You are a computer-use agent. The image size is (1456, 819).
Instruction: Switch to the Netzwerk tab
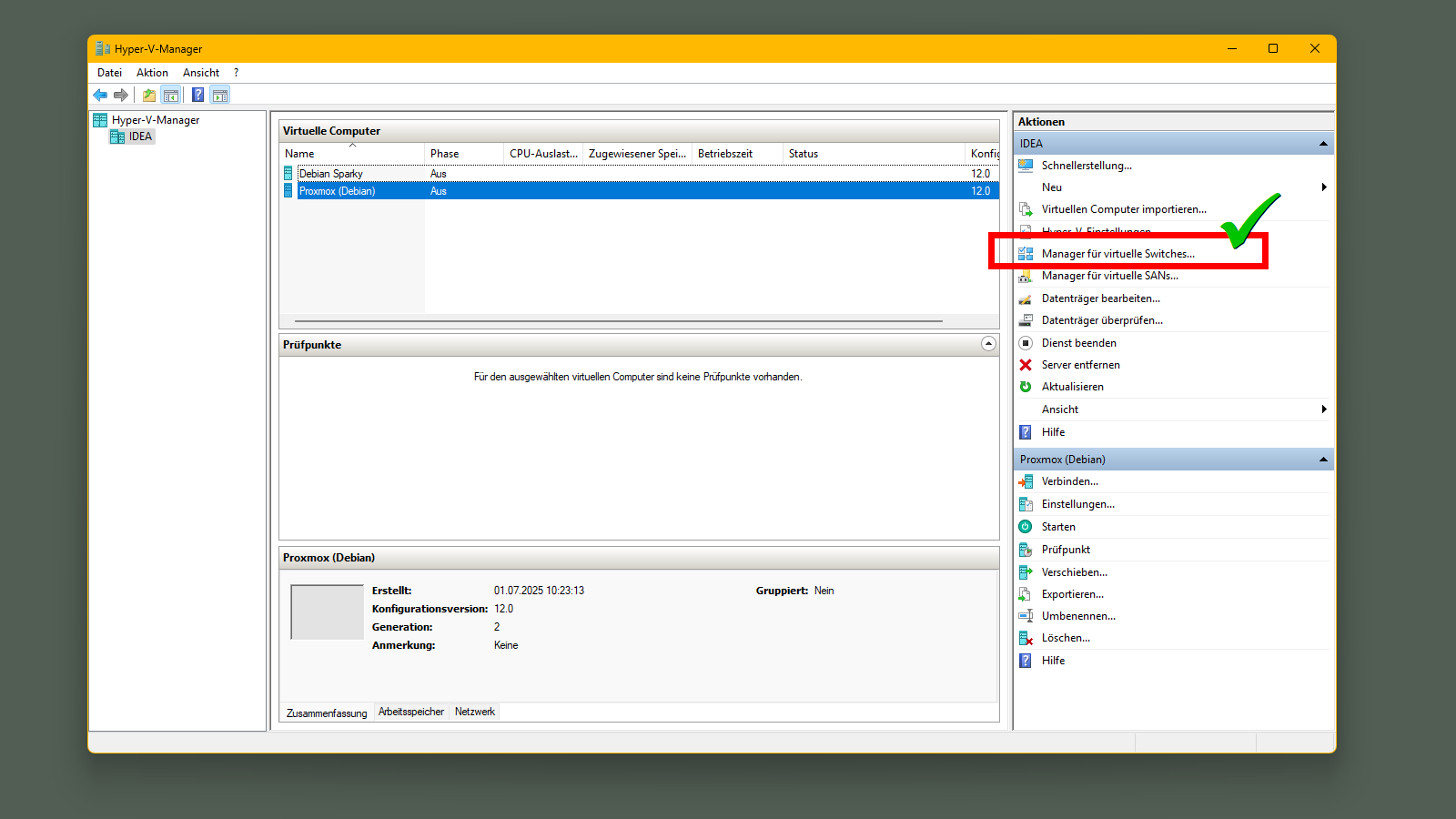(x=475, y=712)
